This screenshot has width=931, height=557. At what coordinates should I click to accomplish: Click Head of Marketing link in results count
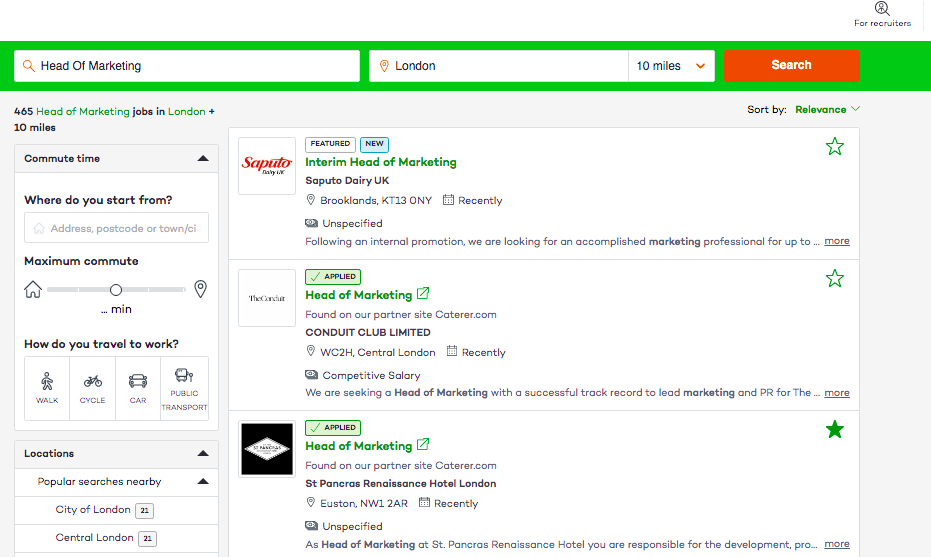point(83,112)
